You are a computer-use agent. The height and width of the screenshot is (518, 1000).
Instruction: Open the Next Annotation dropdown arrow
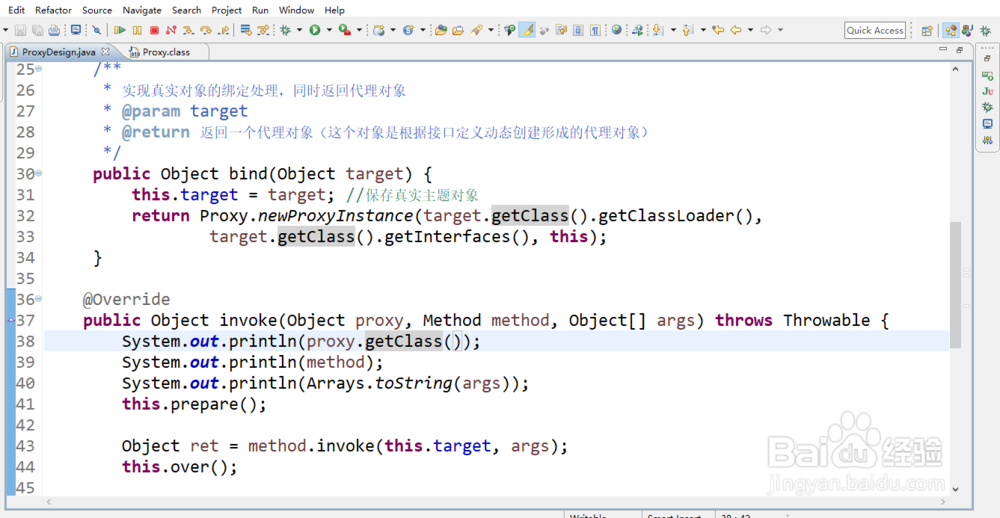[x=673, y=30]
